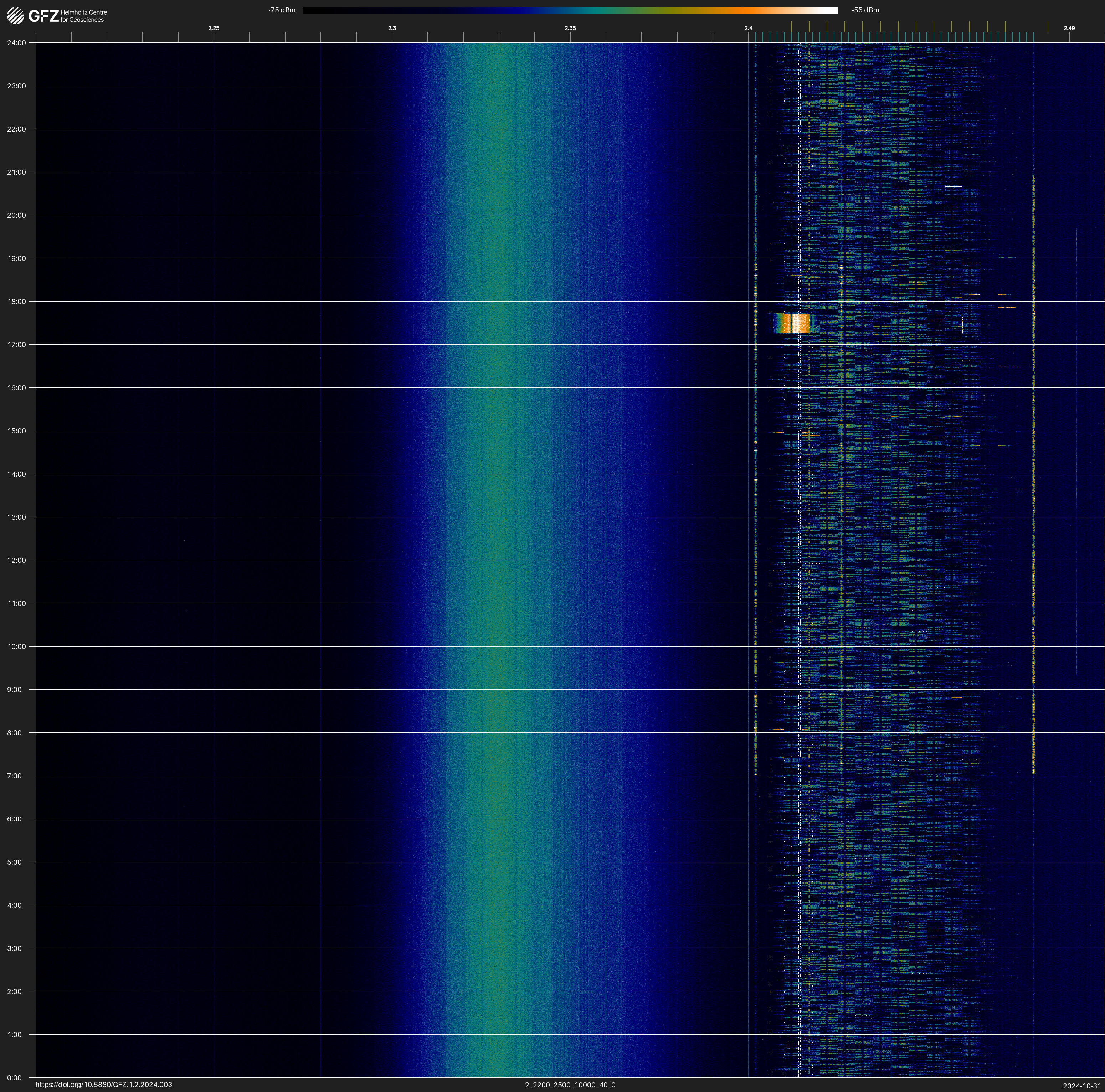Click the 2.3 frequency axis label
The width and height of the screenshot is (1105, 1092).
tap(392, 28)
